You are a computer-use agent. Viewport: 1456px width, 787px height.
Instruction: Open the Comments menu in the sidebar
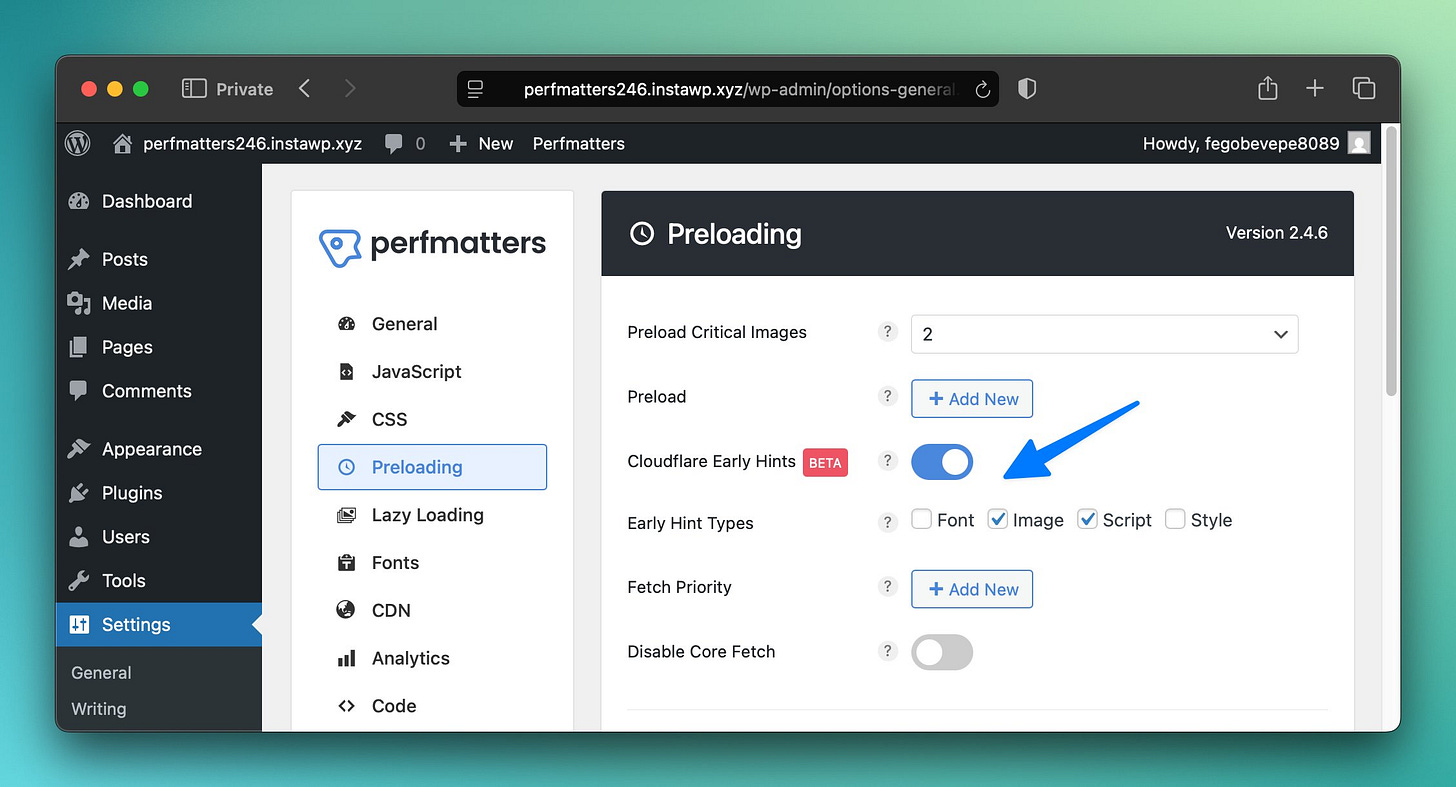coord(159,391)
